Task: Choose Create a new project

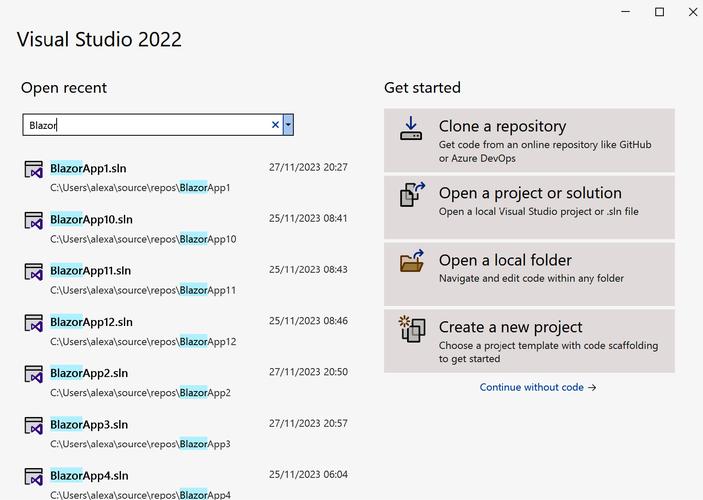Action: pos(529,341)
